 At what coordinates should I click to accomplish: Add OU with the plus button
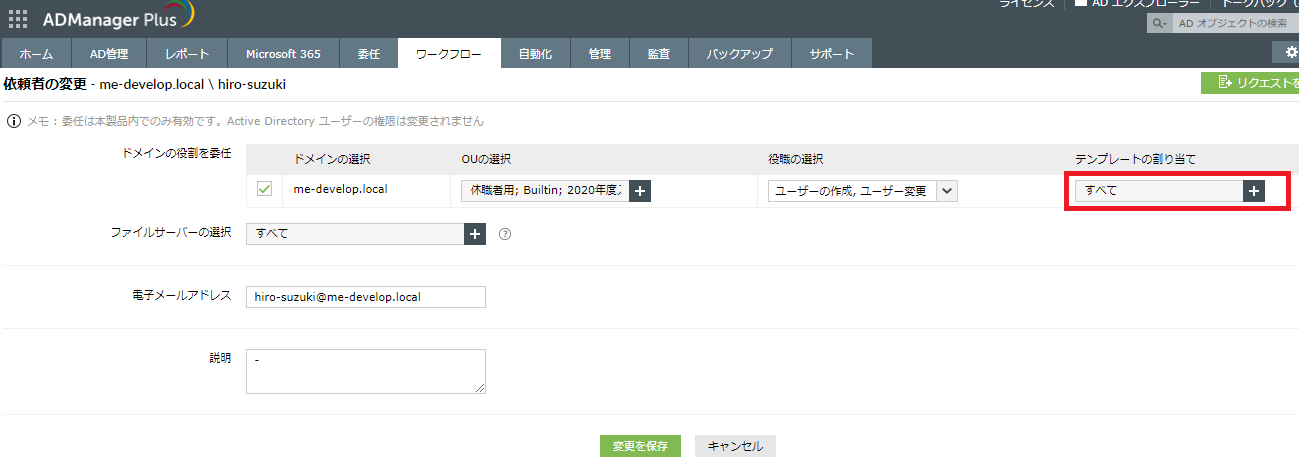640,191
